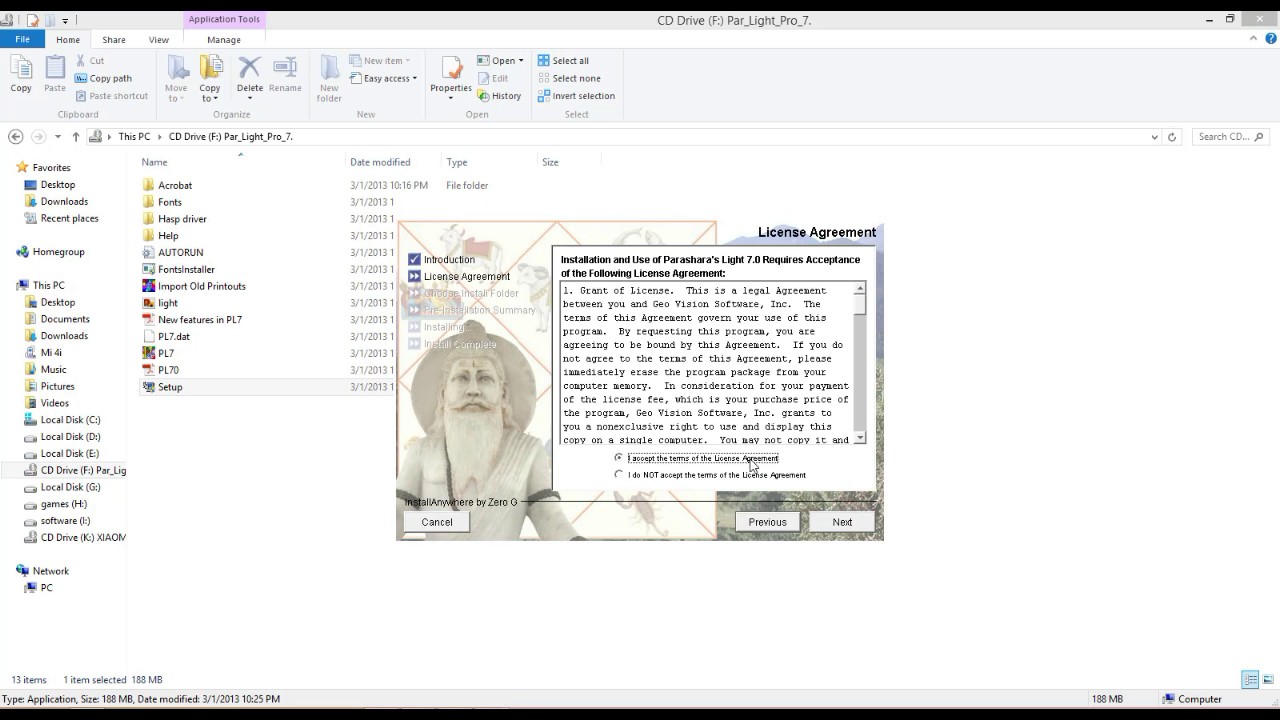The width and height of the screenshot is (1280, 720).
Task: Click Invert selection in ribbon
Action: click(x=576, y=96)
